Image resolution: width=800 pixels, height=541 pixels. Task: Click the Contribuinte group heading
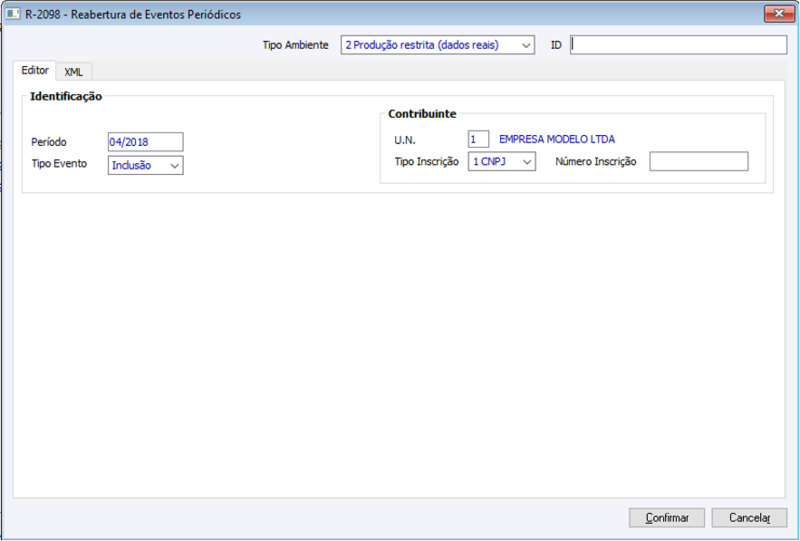tap(422, 114)
